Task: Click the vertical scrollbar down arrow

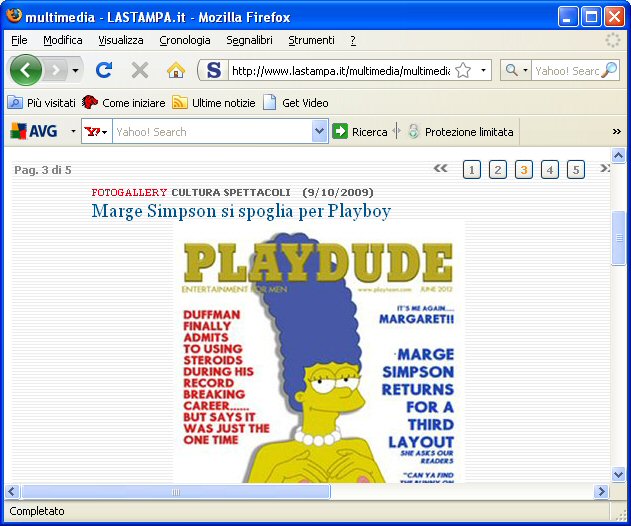Action: coord(618,474)
